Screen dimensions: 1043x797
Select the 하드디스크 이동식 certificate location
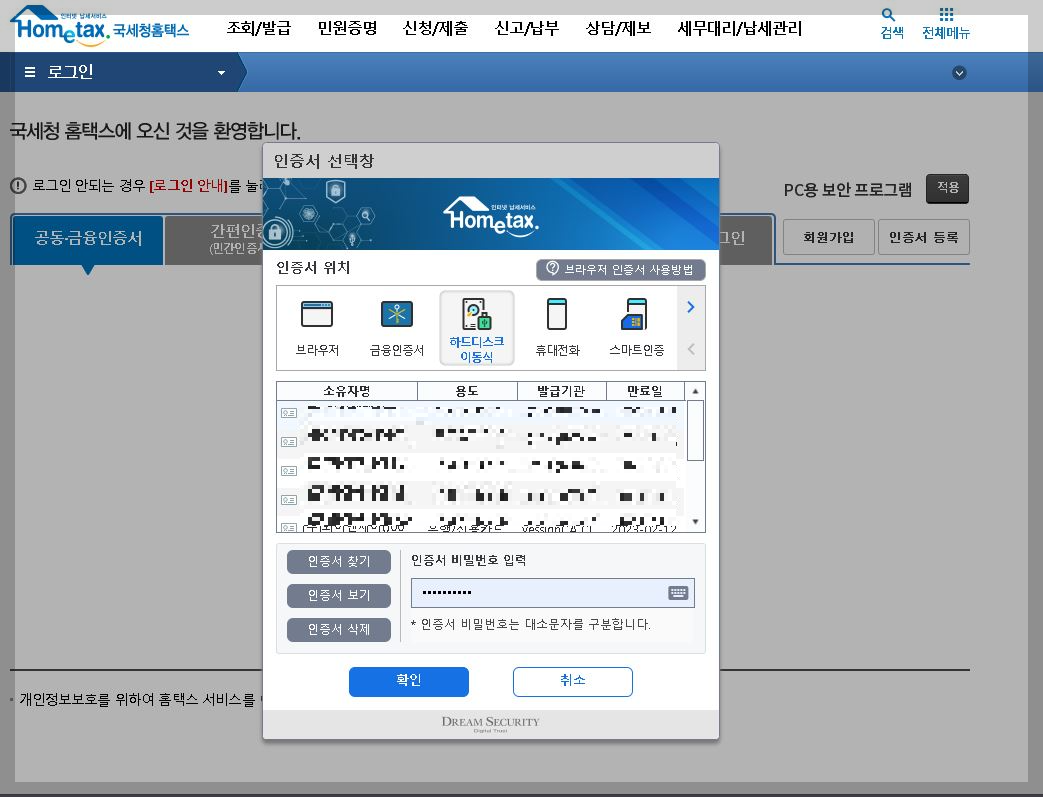tap(476, 327)
